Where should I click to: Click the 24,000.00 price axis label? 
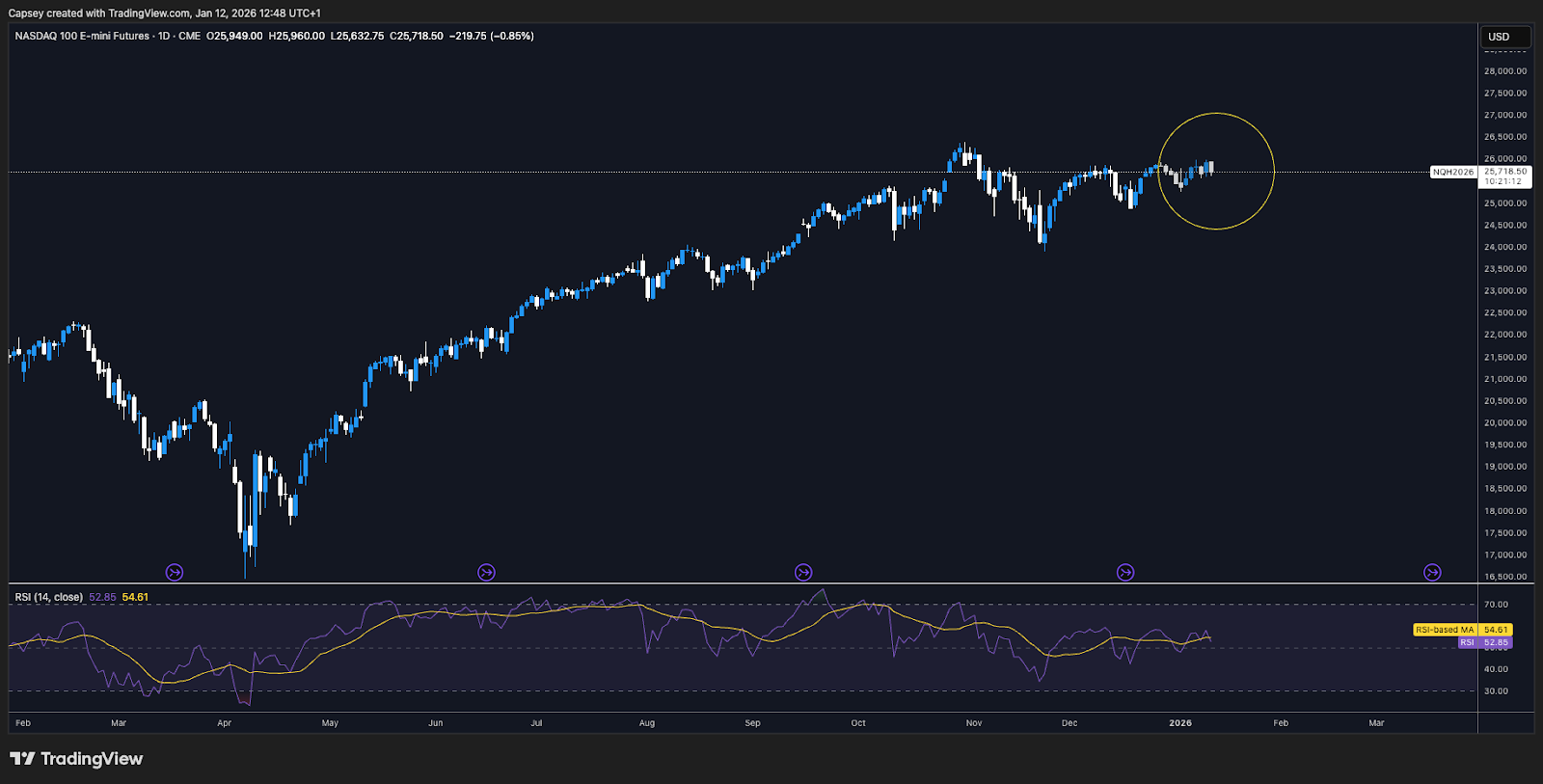coord(1505,247)
